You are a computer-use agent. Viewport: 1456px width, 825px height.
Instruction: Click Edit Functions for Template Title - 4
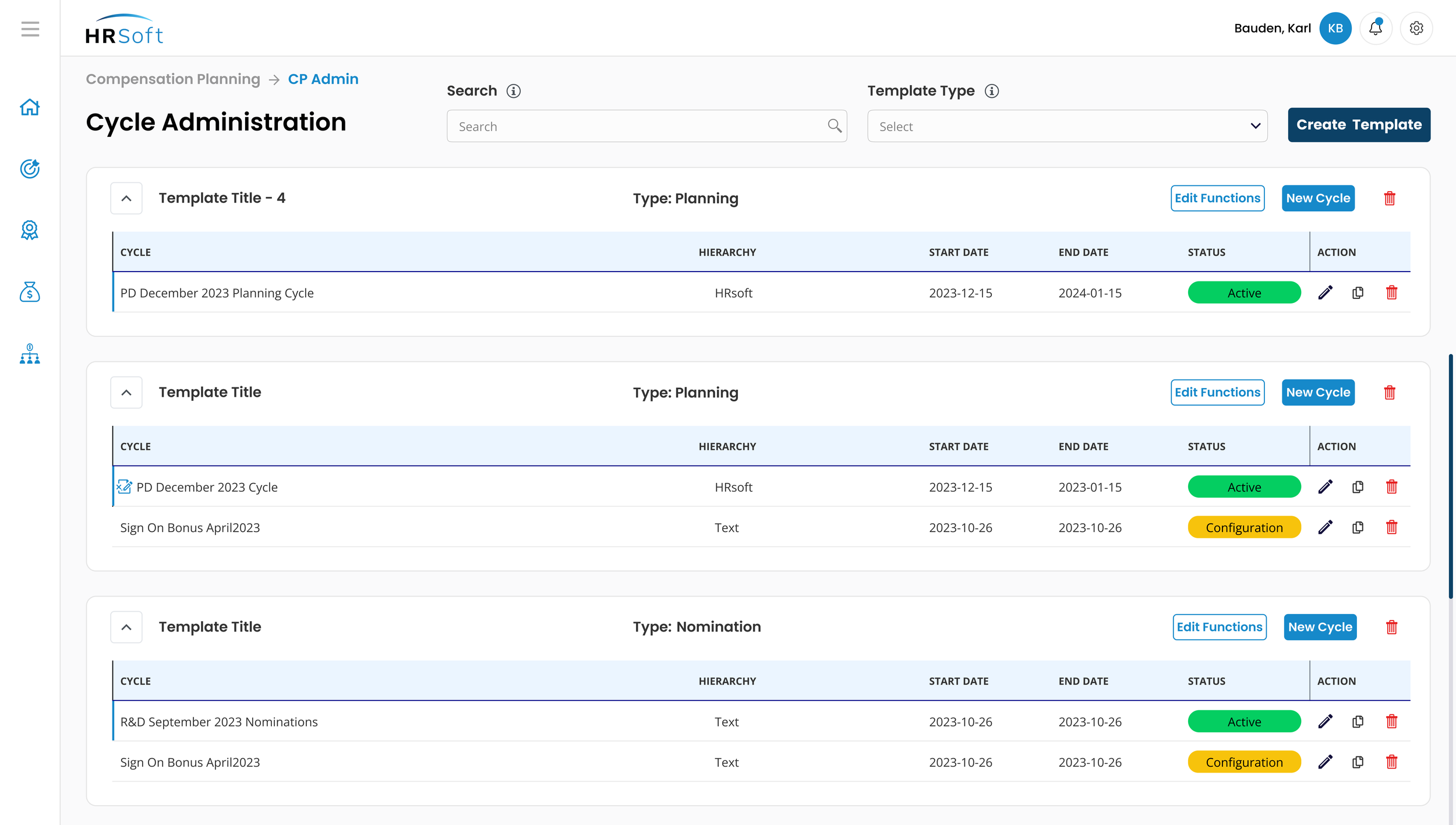click(1217, 199)
